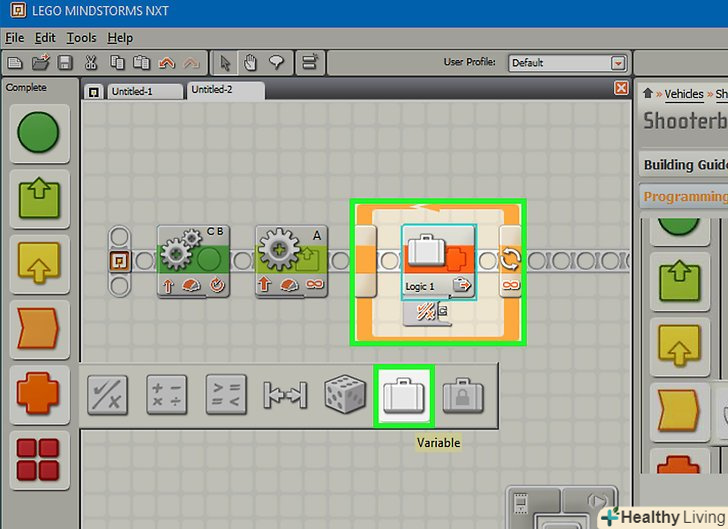Open the Flow palette in Complete sidebar
Screen dimensions: 728x529
click(39, 329)
